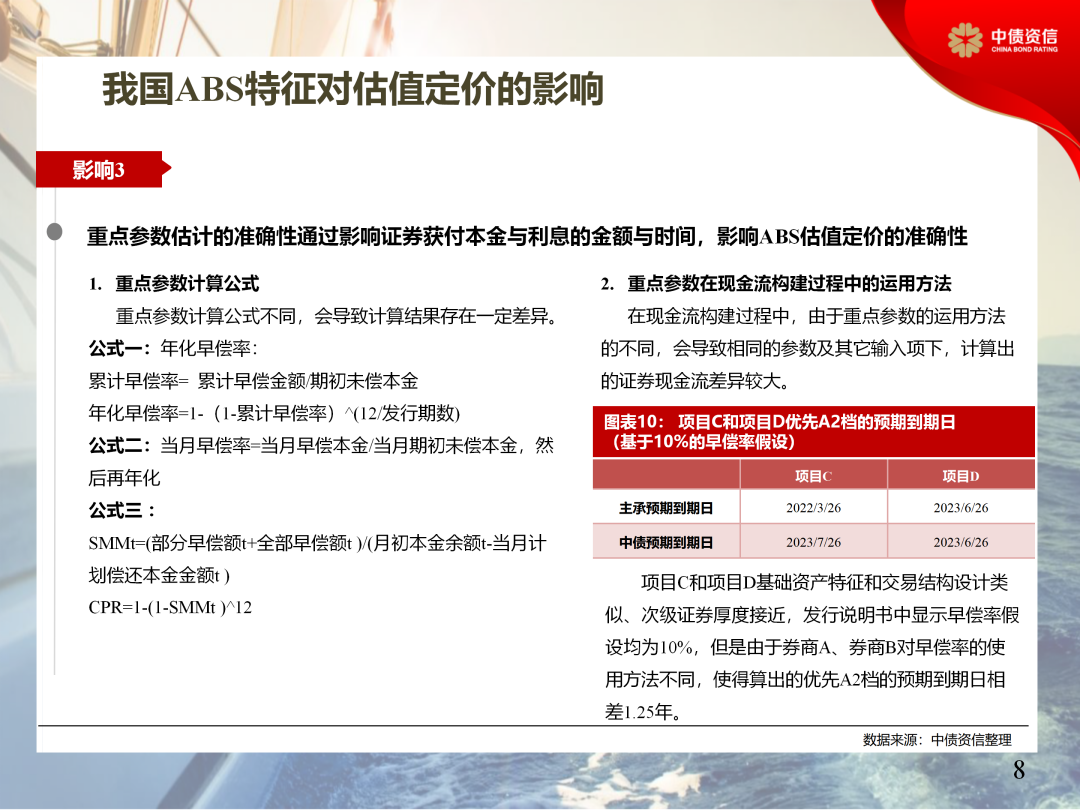The width and height of the screenshot is (1080, 810).
Task: Click the line 重点参数计算公式不同
Action: click(x=336, y=316)
